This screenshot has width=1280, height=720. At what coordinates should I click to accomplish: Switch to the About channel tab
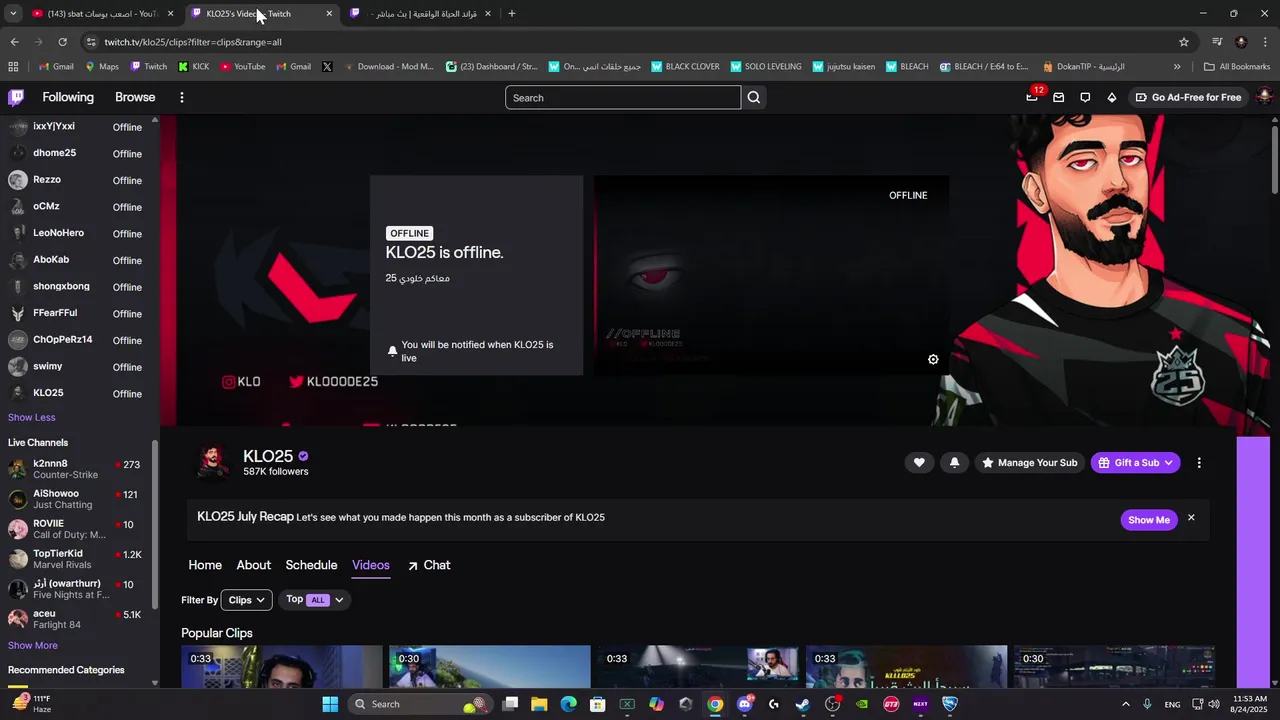click(254, 565)
